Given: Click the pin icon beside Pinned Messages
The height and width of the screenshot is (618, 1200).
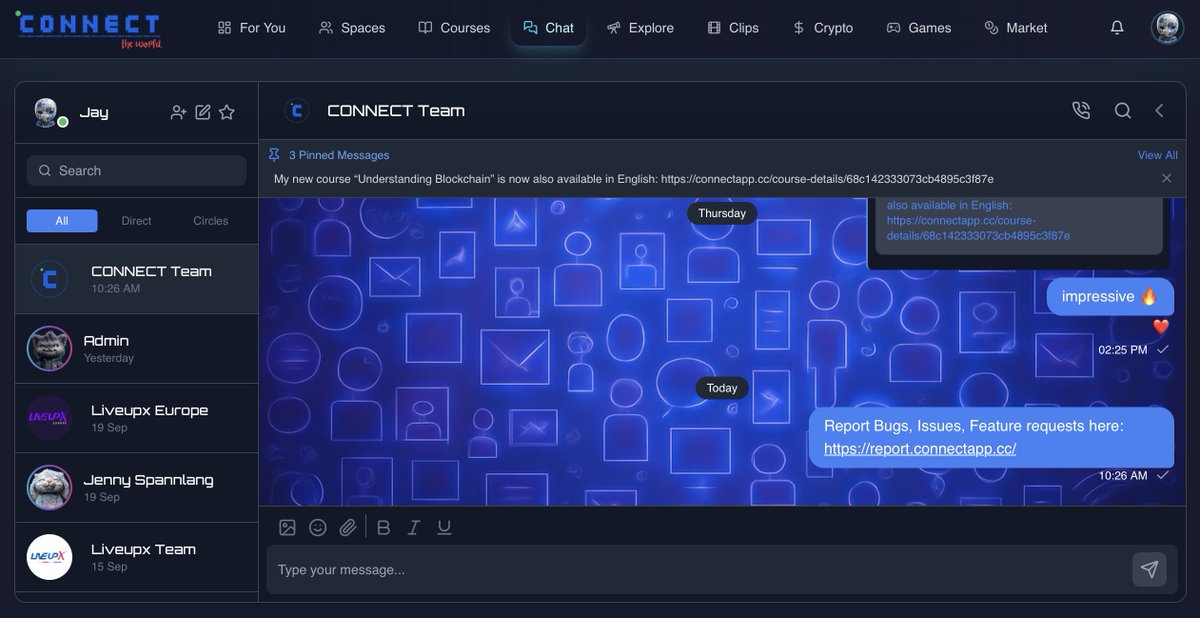Looking at the screenshot, I should 274,155.
